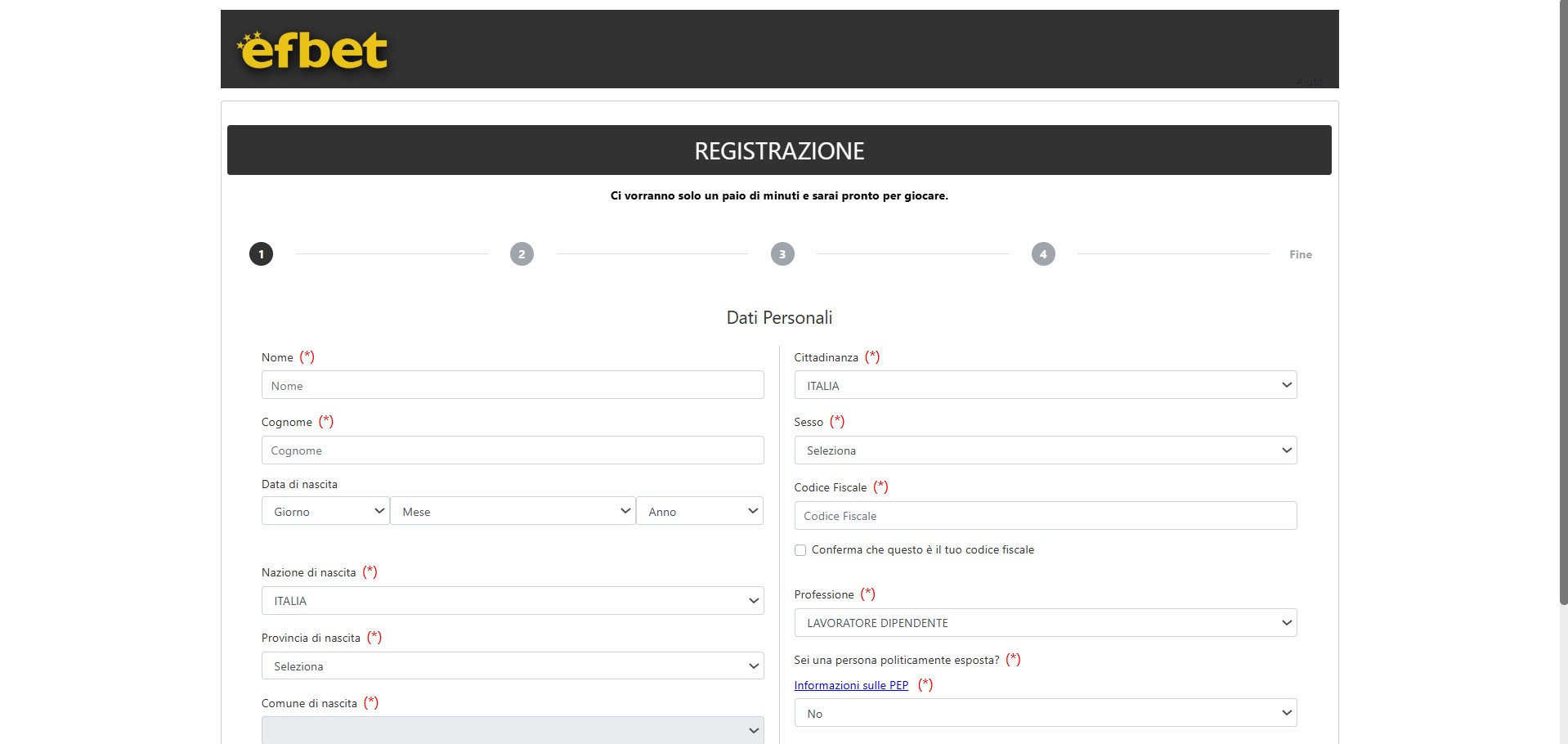
Task: Tick the Codice Fiscale confirmation checkbox
Action: point(800,550)
